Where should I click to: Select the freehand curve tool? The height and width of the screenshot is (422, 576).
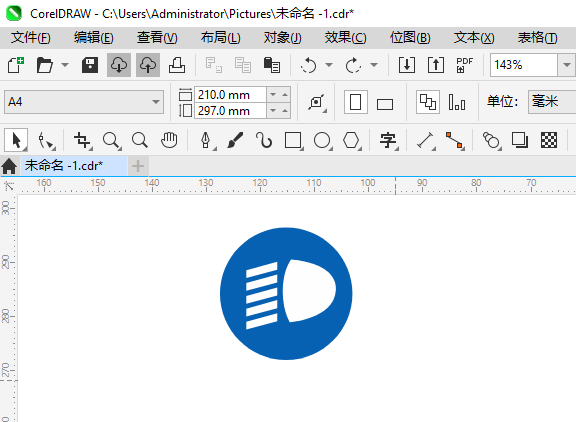(x=264, y=140)
